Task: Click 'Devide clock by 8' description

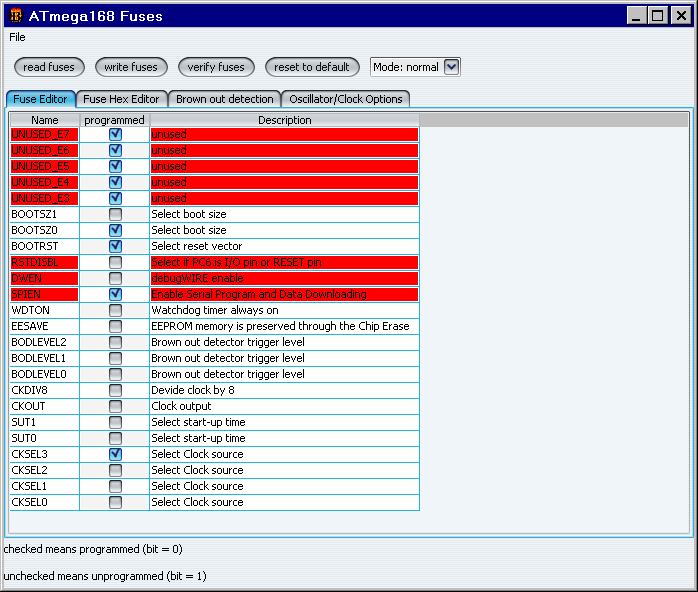Action: tap(285, 391)
